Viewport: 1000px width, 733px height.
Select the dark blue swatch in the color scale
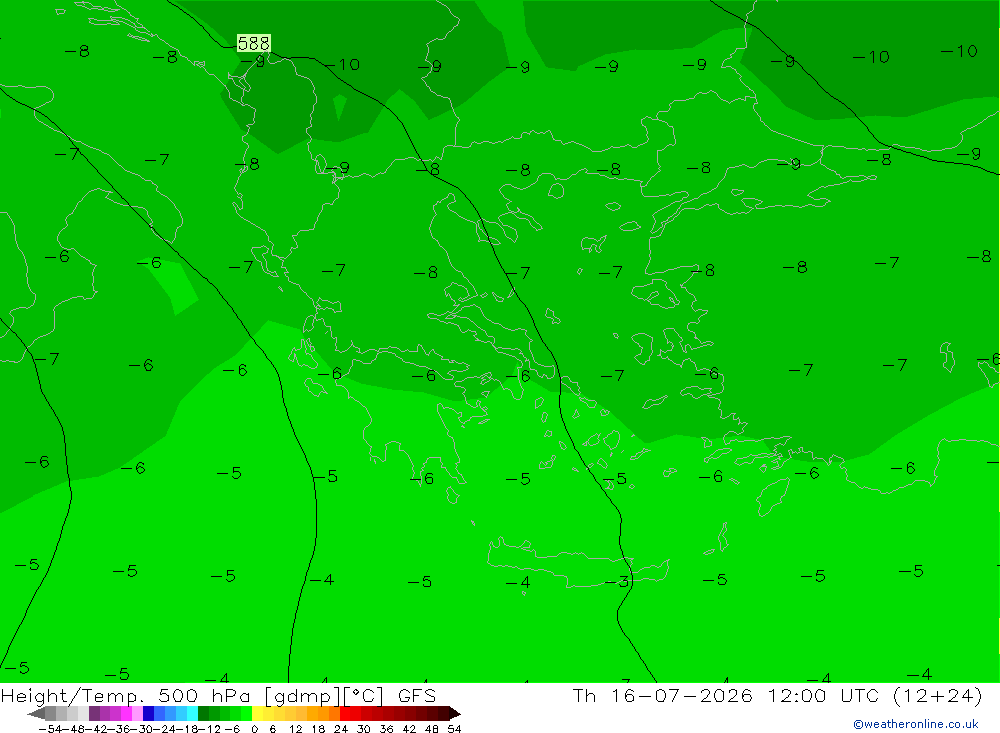pyautogui.click(x=148, y=713)
